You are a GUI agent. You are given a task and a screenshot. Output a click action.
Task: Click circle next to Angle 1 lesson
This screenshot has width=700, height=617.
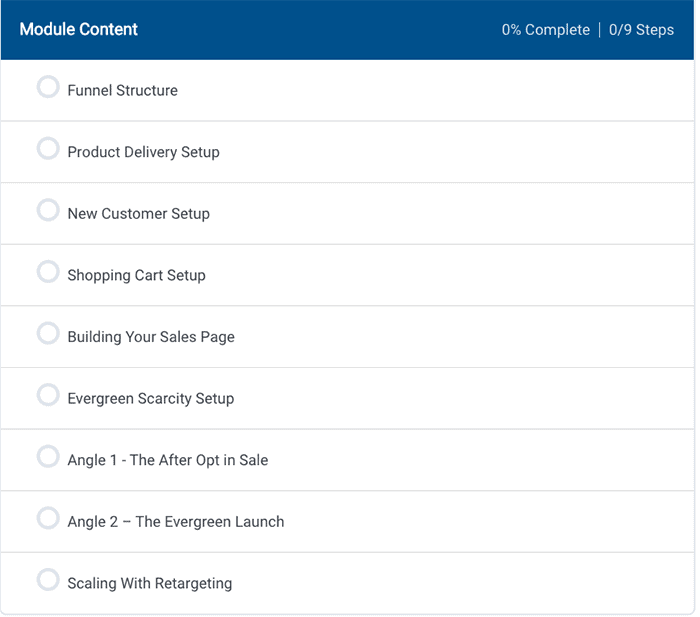click(x=48, y=457)
